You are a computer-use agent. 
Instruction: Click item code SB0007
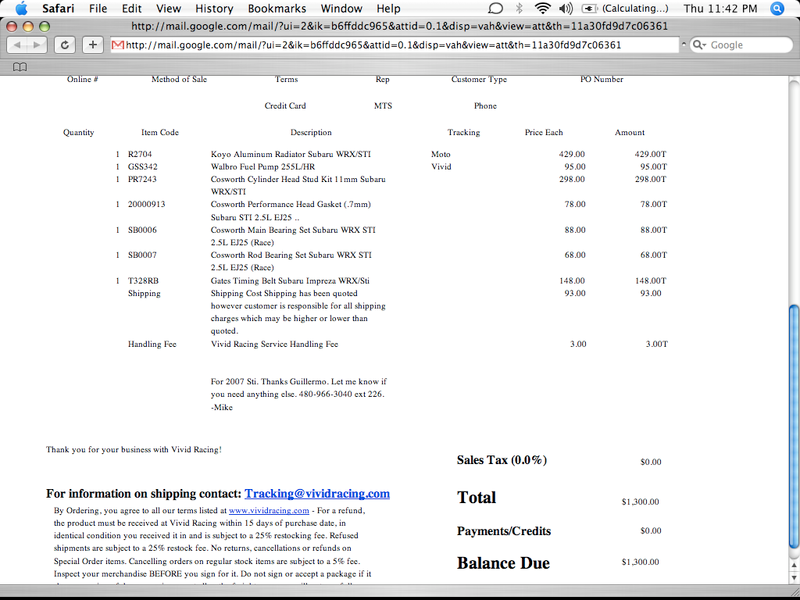pos(142,255)
